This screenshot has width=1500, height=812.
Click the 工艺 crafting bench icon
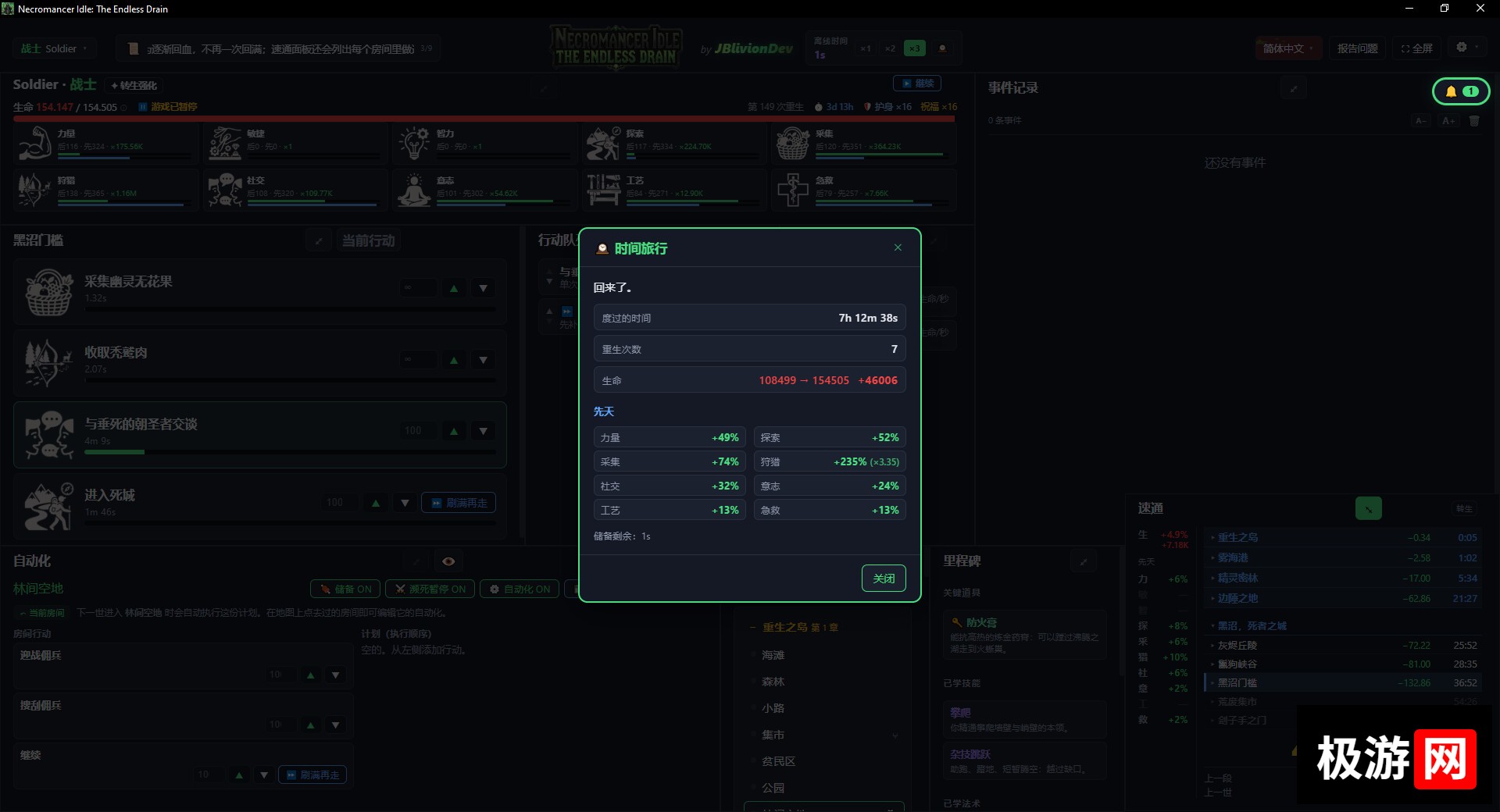[x=603, y=190]
